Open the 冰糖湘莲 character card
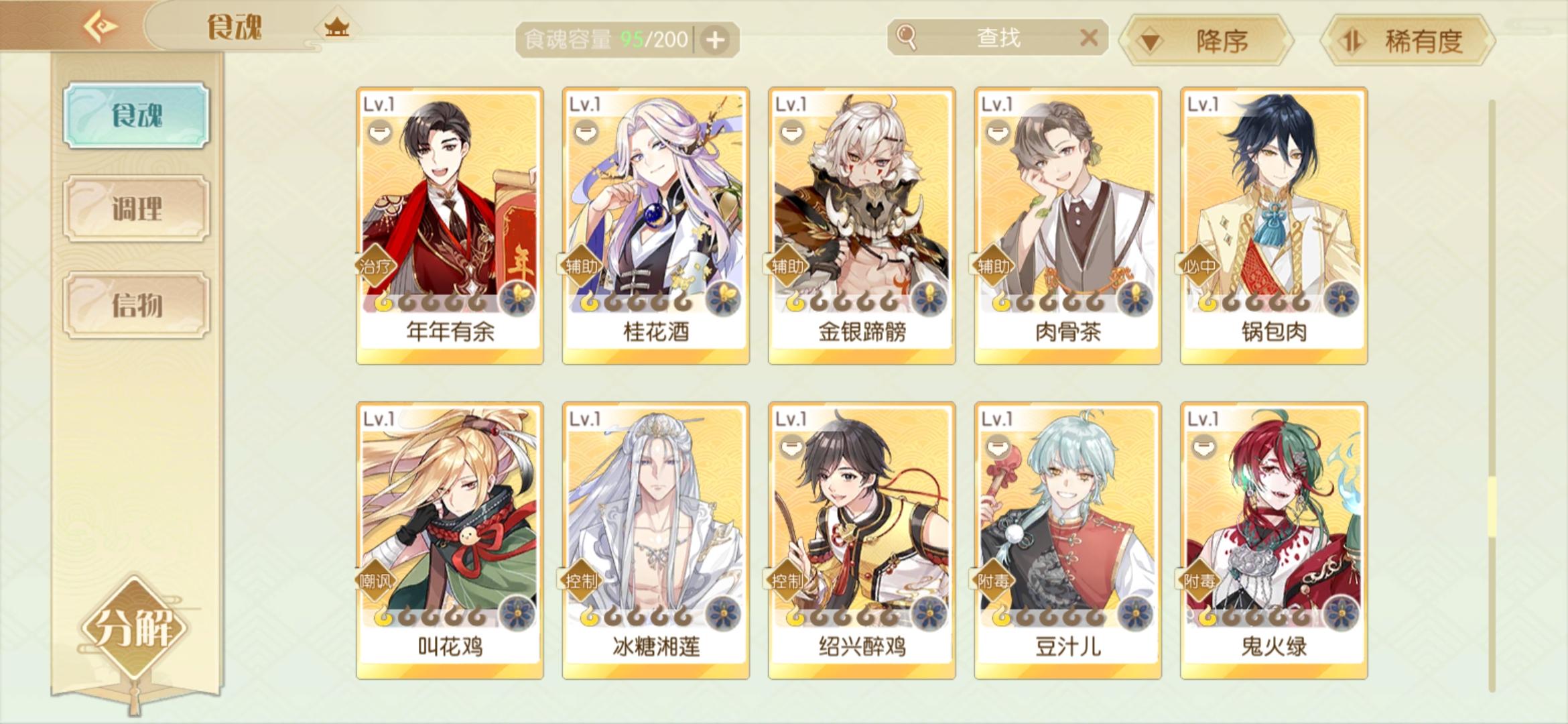Screen dimensions: 1568x724 656,540
